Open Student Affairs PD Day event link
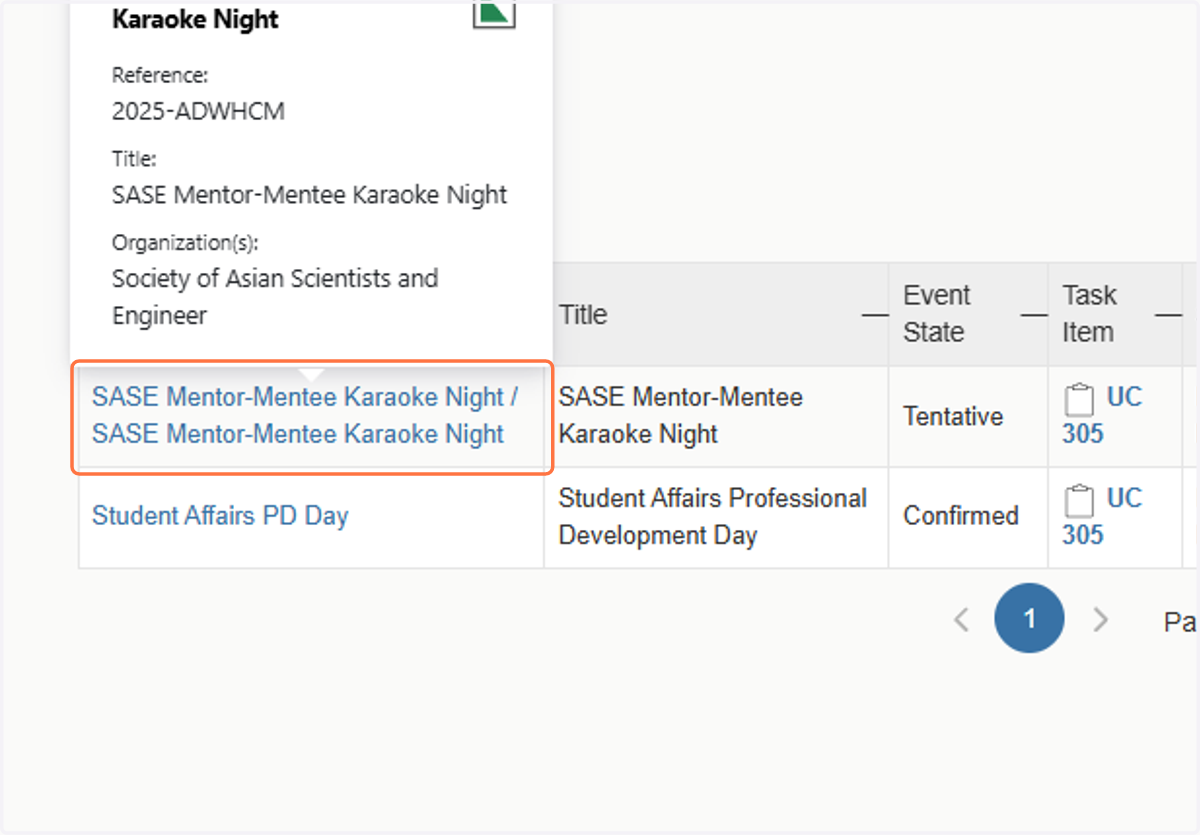 click(220, 516)
